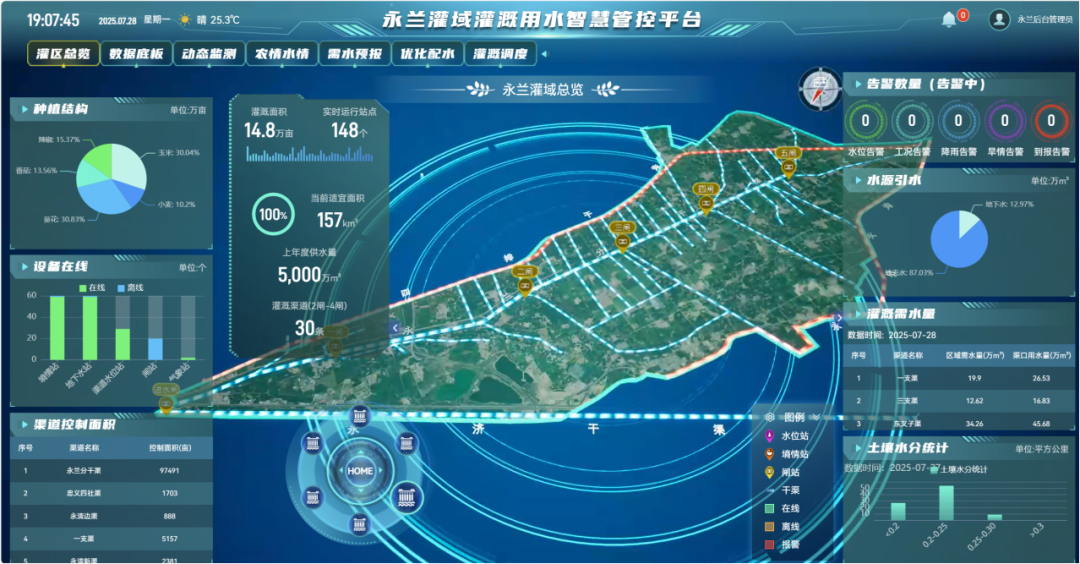Toggle 离线 status in map legend

point(782,527)
